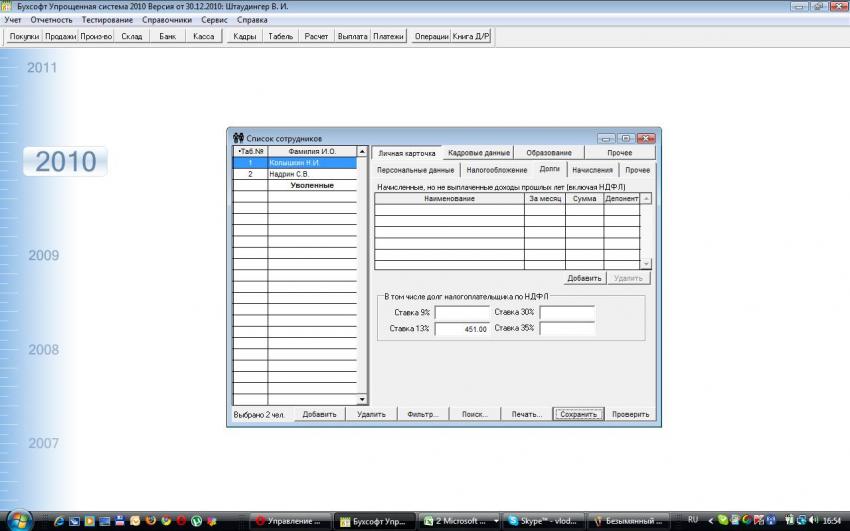This screenshot has height=531, width=850.
Task: Click the Ставка 13% input field
Action: (462, 328)
